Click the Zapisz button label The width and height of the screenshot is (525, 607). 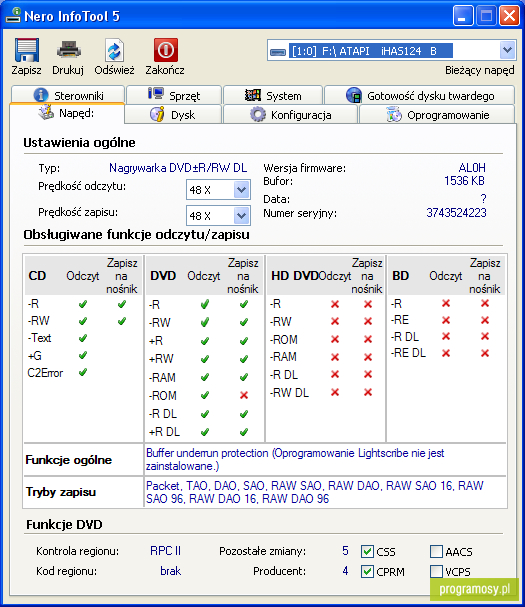point(26,70)
